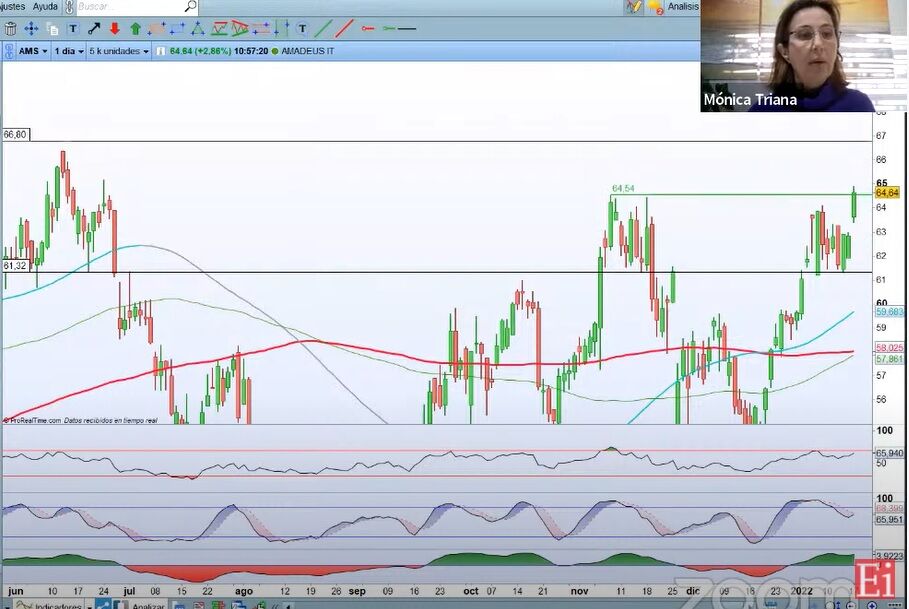This screenshot has width=909, height=609.
Task: Open the '1 día' timeframe dropdown
Action: pos(68,51)
